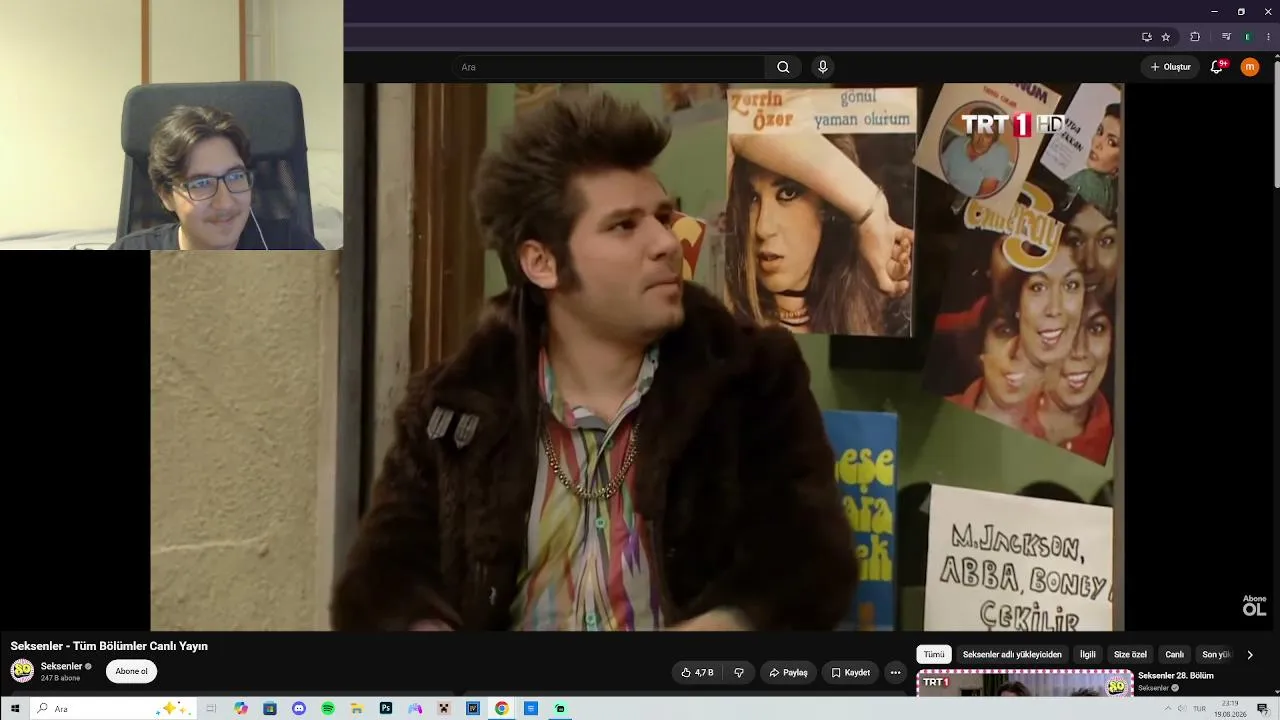Image resolution: width=1280 pixels, height=720 pixels.
Task: Open the 'Seksenler 28. Bölüm' video thumbnail
Action: [x=1025, y=683]
